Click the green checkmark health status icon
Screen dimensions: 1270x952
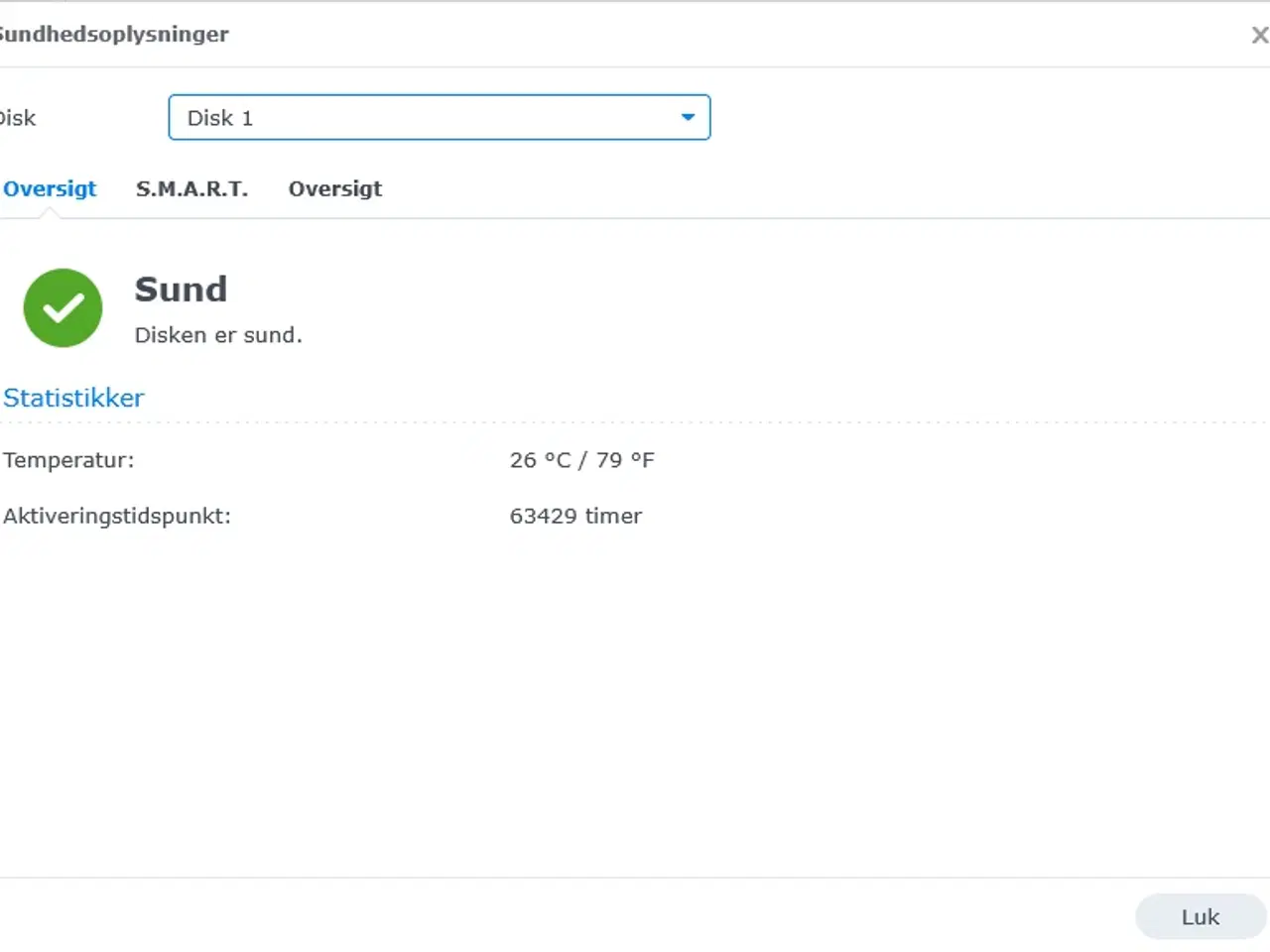pos(63,308)
